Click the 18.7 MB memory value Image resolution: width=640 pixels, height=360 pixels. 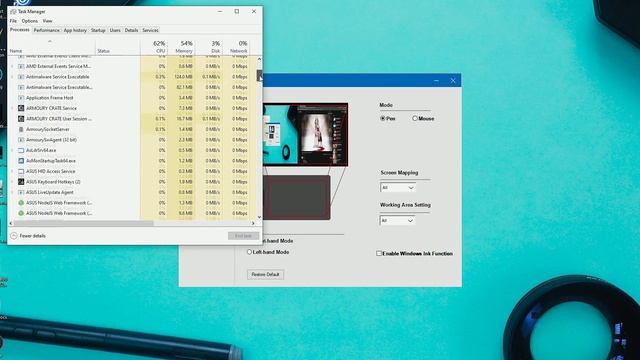tap(184, 119)
